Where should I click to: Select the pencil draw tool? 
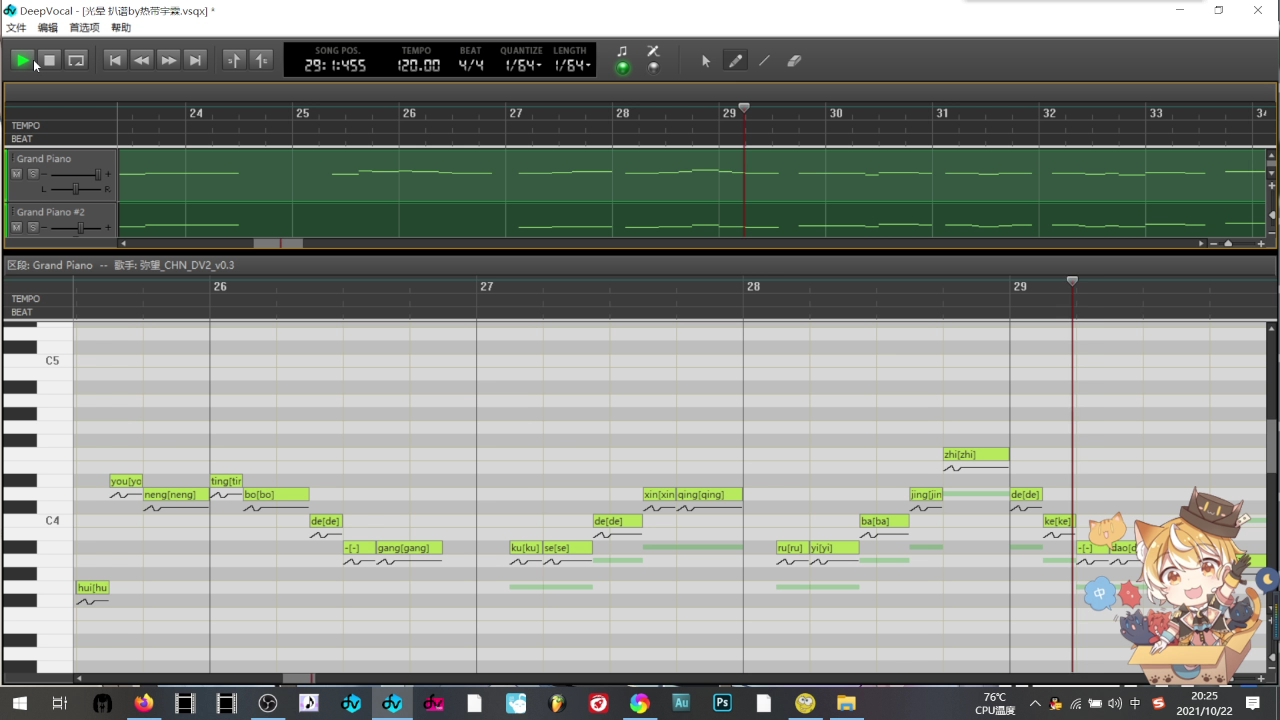(x=735, y=61)
